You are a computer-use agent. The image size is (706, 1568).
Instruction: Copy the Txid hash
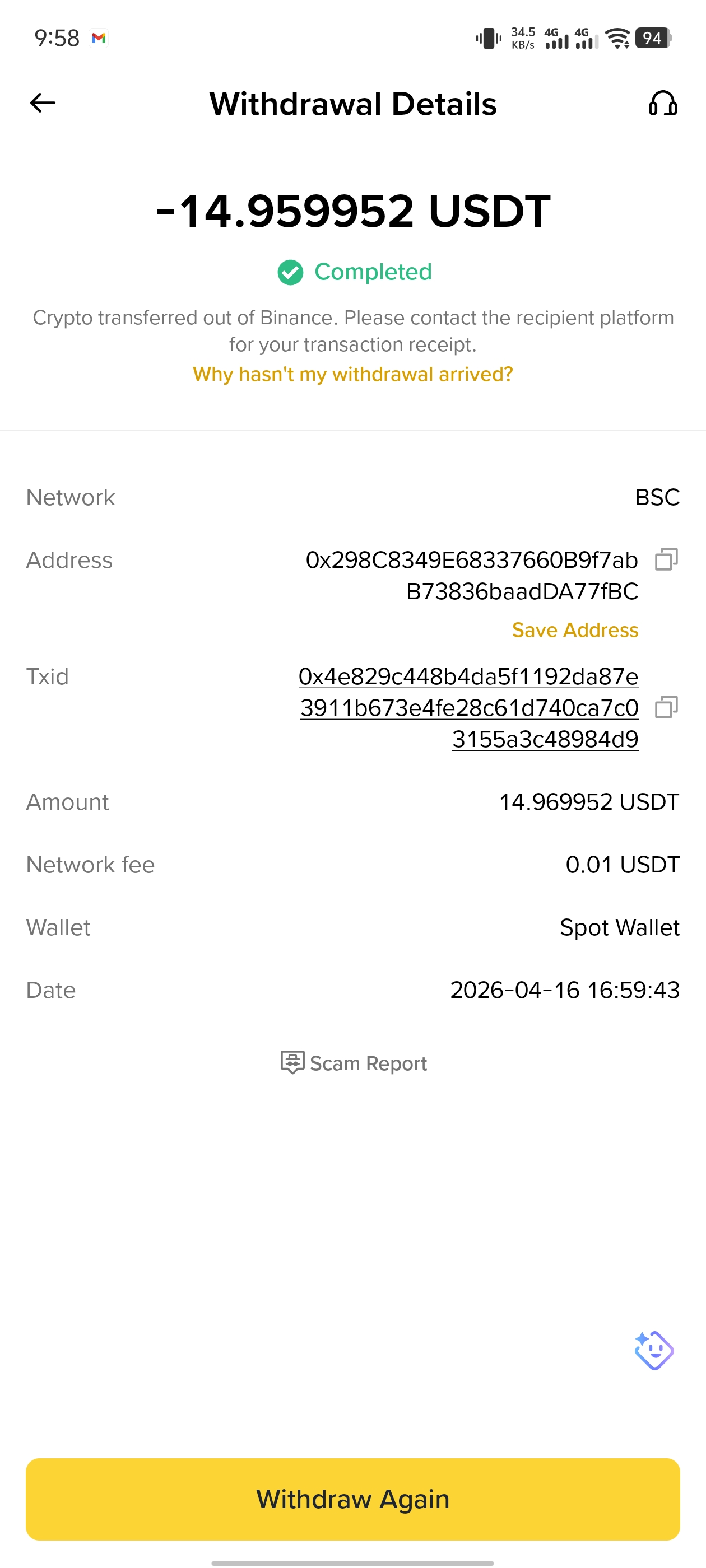point(666,707)
